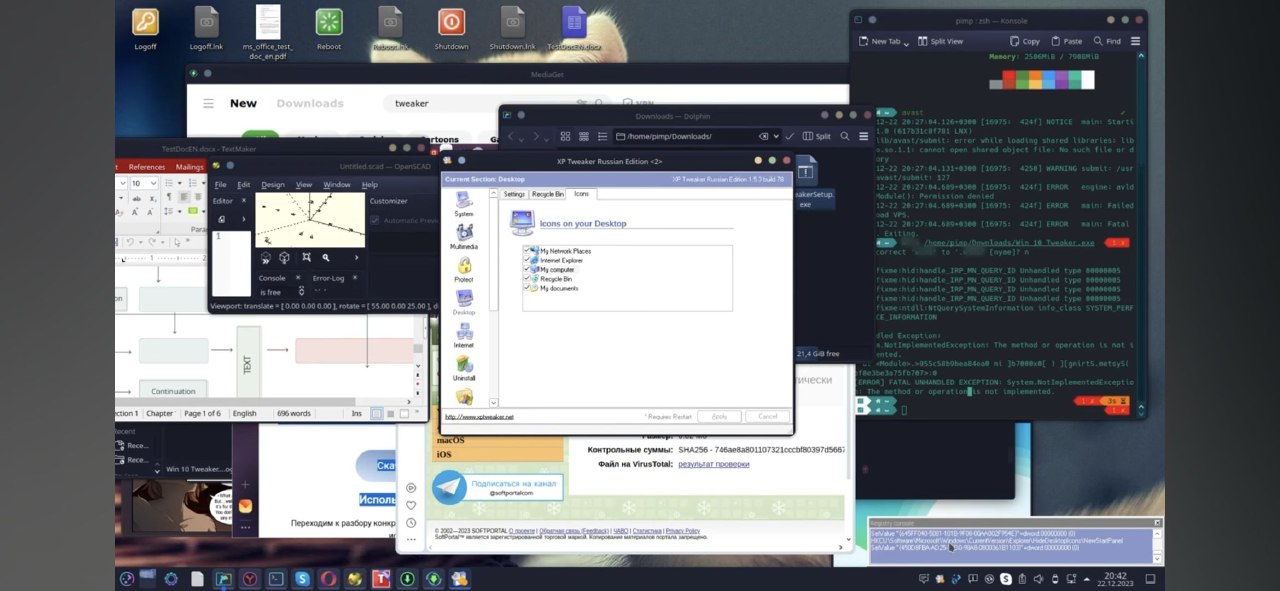Open the font size dropdown in TextMaker
The width and height of the screenshot is (1280, 591).
tap(152, 183)
